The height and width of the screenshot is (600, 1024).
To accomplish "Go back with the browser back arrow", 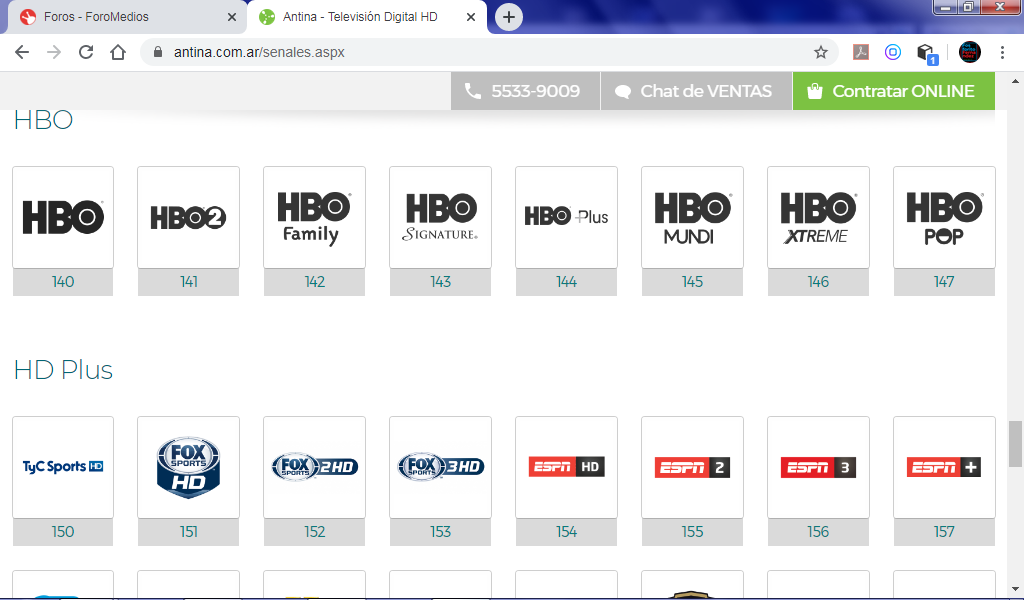I will click(22, 52).
